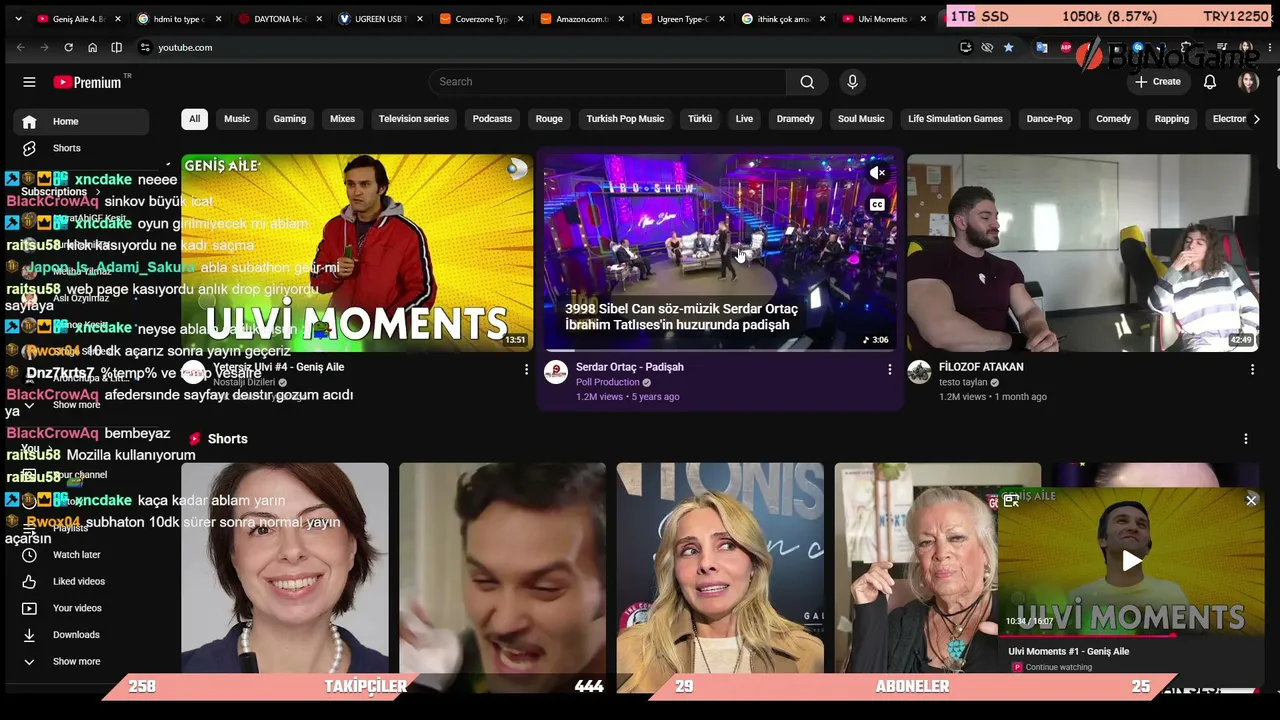
Task: Click the Create button
Action: pyautogui.click(x=1158, y=82)
